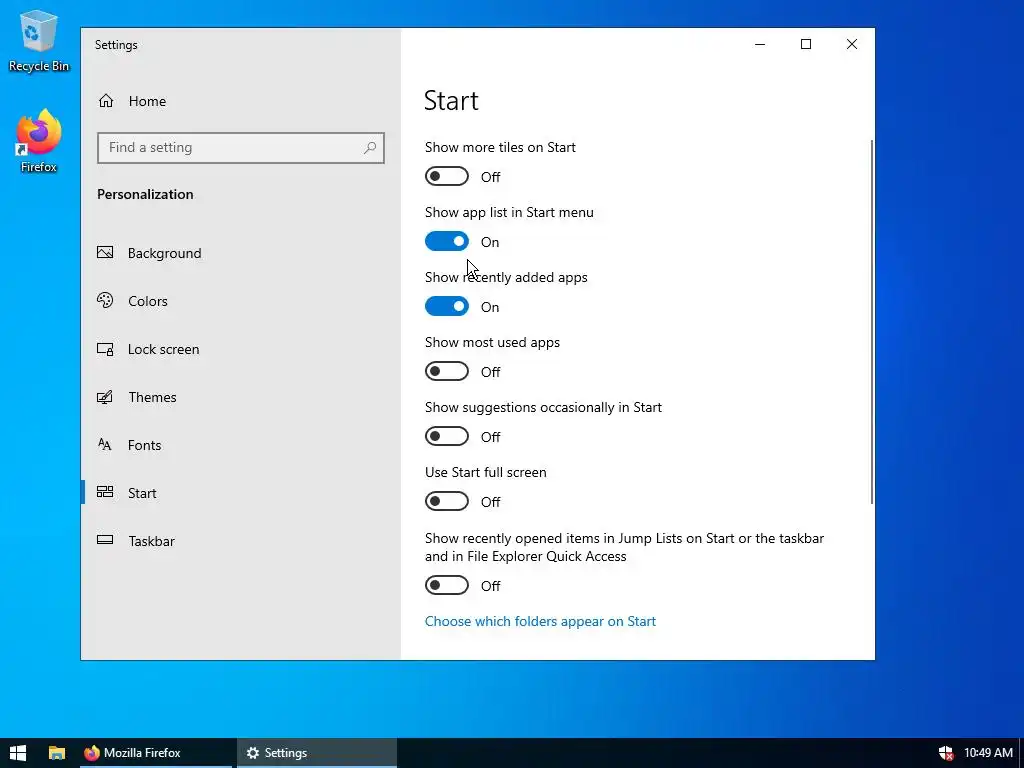Screen dimensions: 1024x768
Task: Open the Colors settings page
Action: click(240, 301)
